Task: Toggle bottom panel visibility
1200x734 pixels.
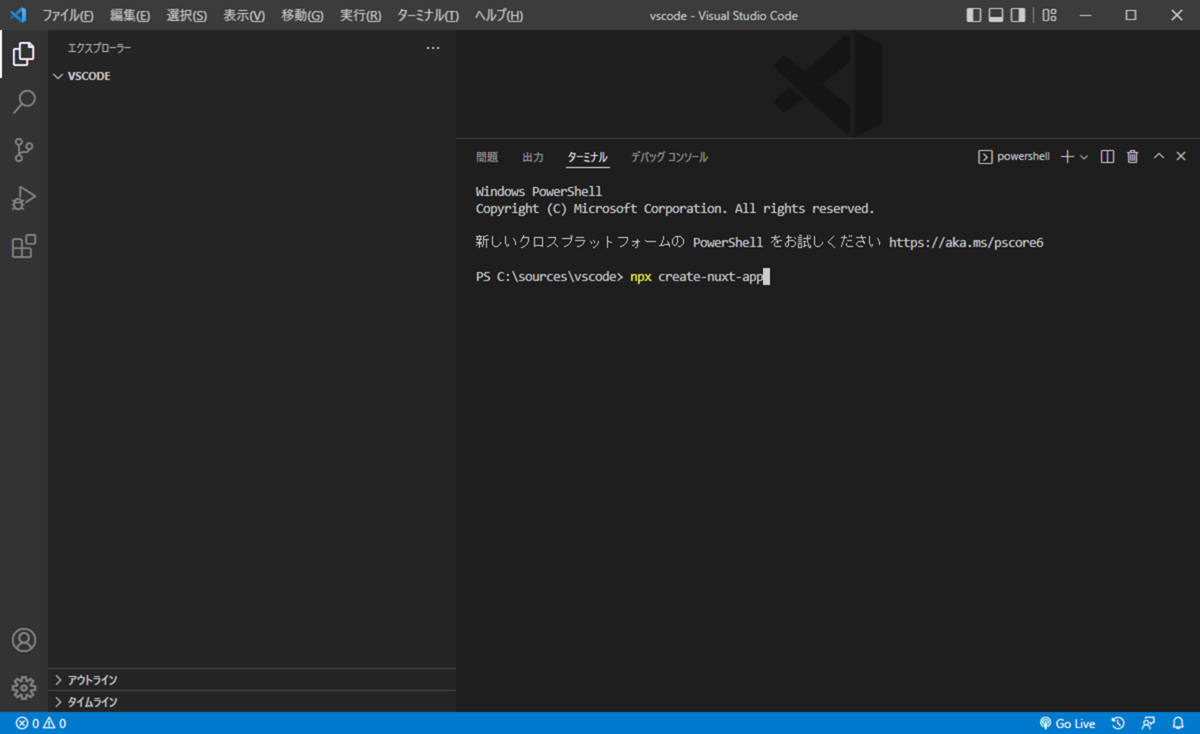Action: click(x=996, y=15)
